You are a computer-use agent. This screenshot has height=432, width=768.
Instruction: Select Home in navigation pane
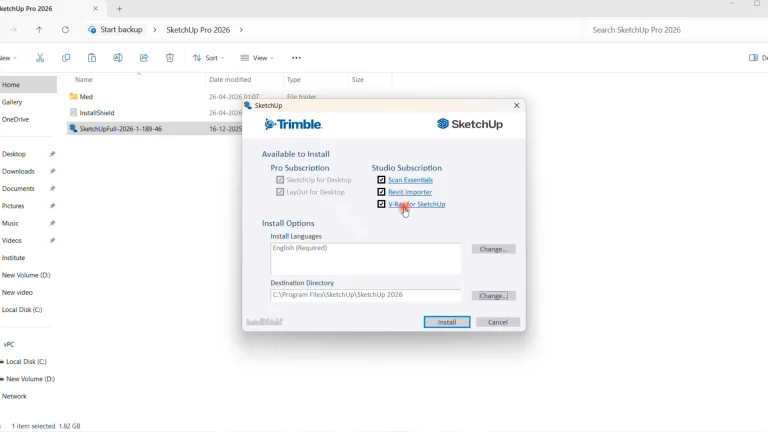pos(28,85)
